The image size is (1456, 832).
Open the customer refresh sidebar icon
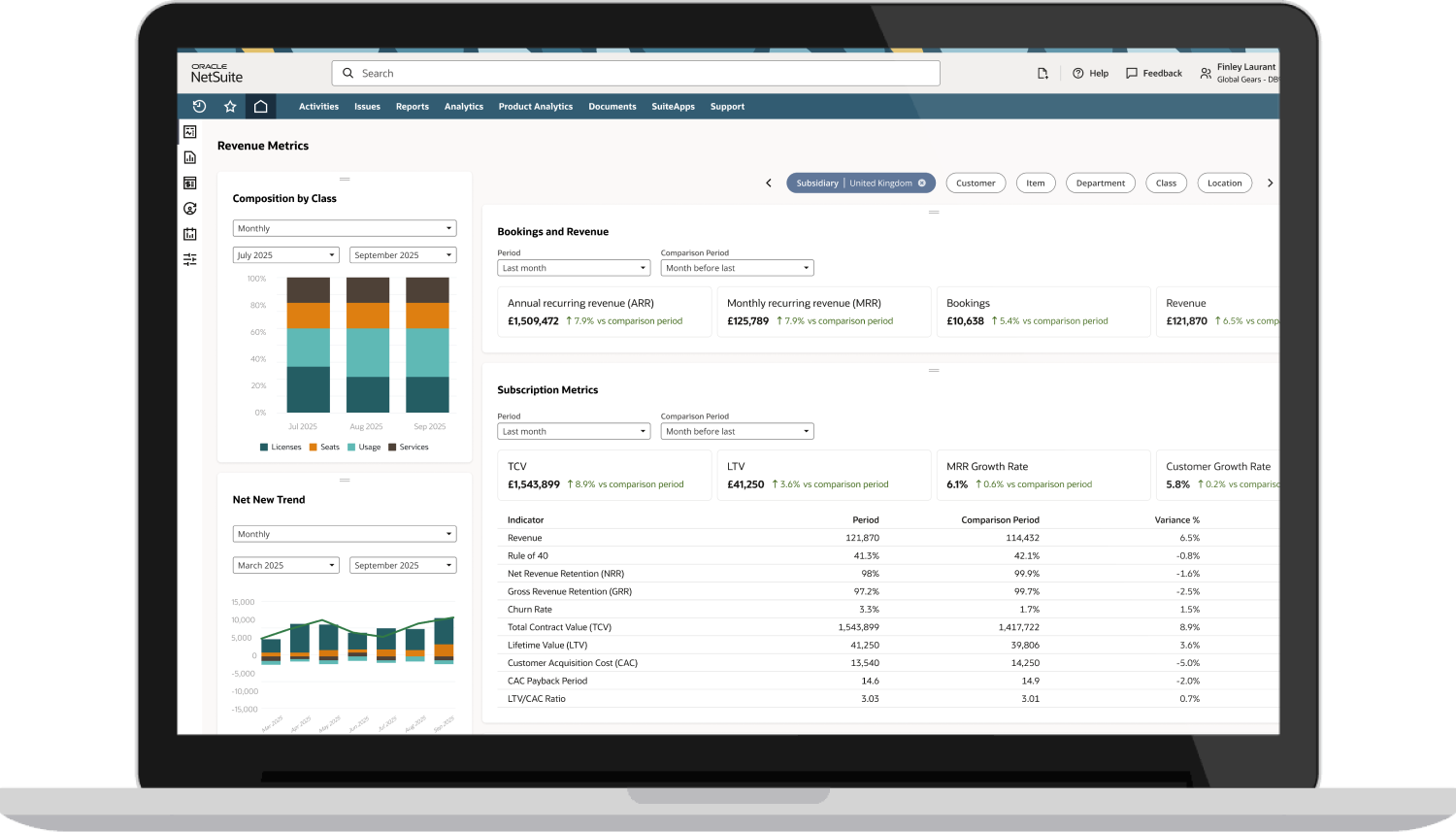[x=190, y=209]
